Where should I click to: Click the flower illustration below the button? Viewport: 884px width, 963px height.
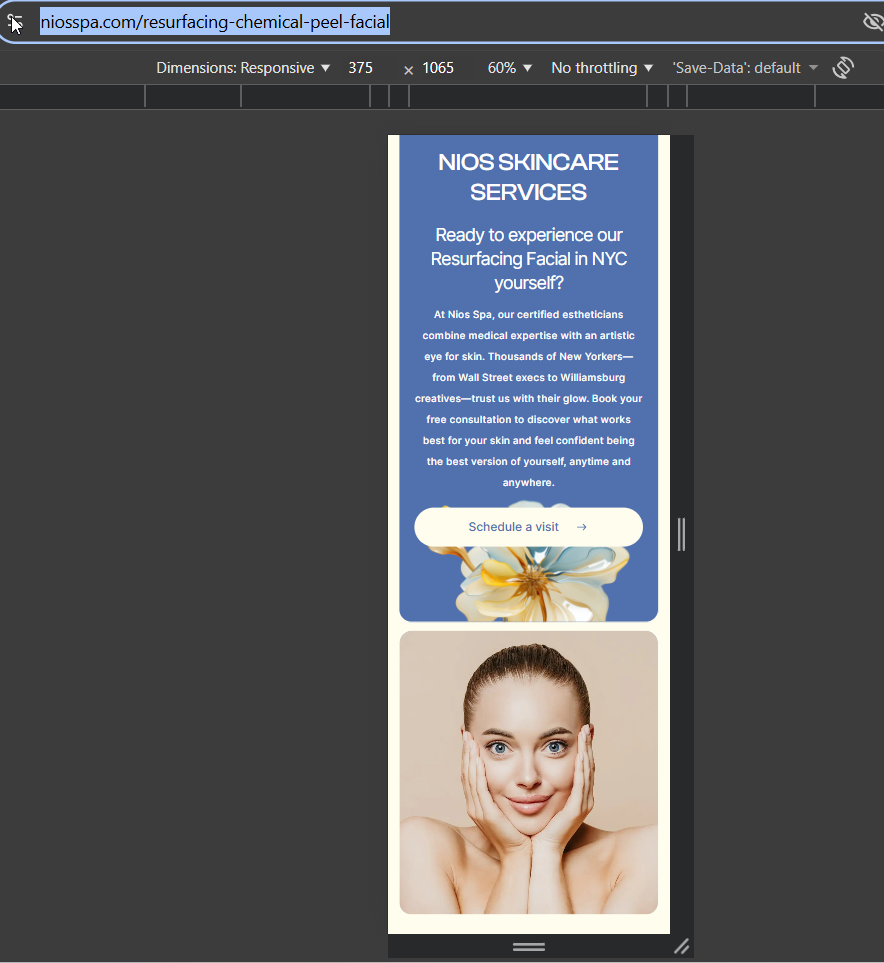point(534,583)
